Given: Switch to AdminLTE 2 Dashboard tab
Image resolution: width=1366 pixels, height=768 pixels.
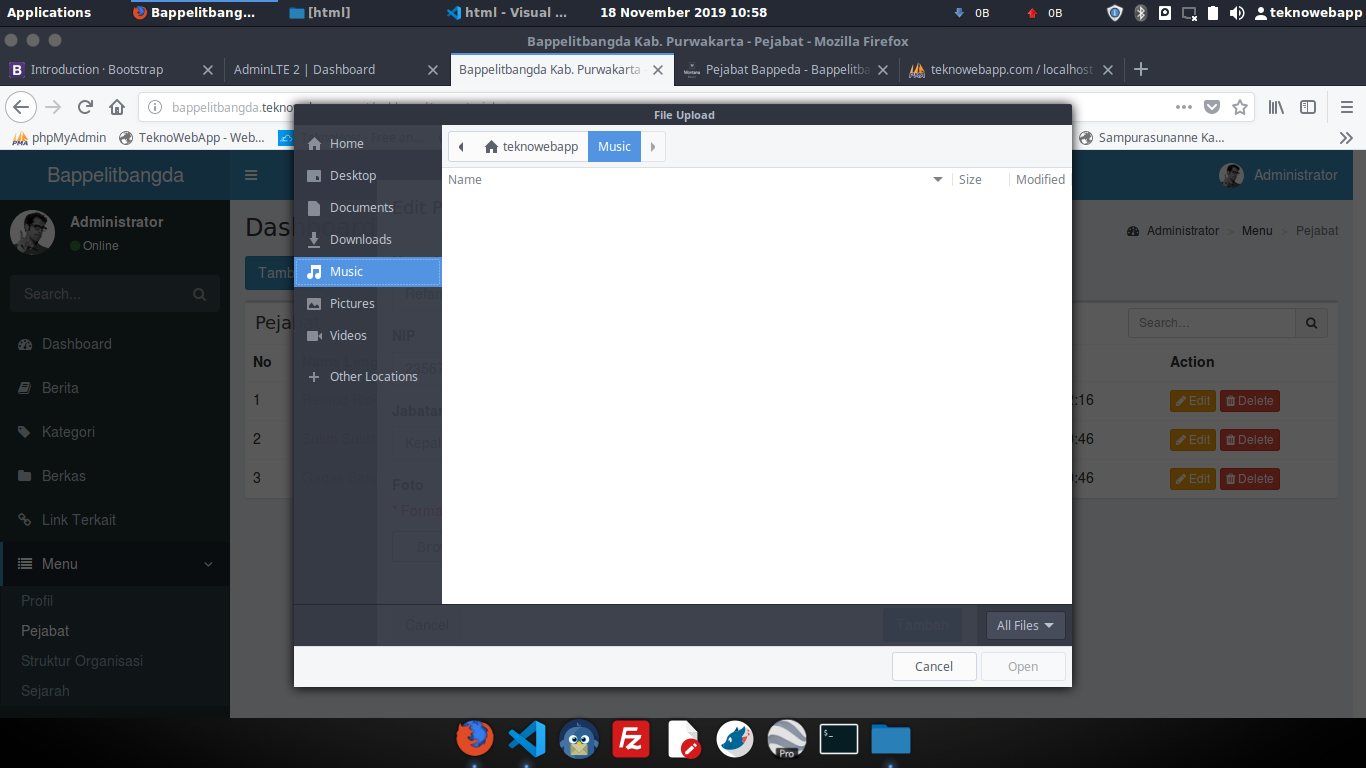Looking at the screenshot, I should coord(334,69).
